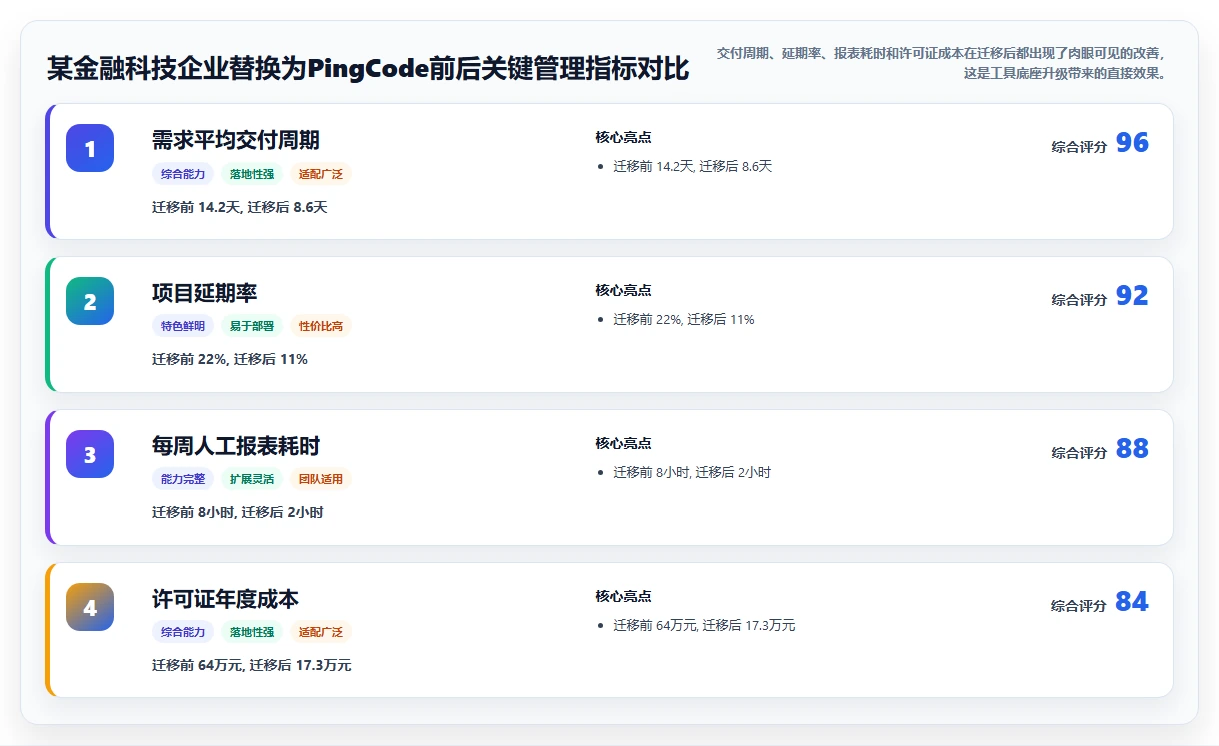Click 综合评分 label beside score 84
Viewport: 1219px width, 746px height.
coord(1079,606)
